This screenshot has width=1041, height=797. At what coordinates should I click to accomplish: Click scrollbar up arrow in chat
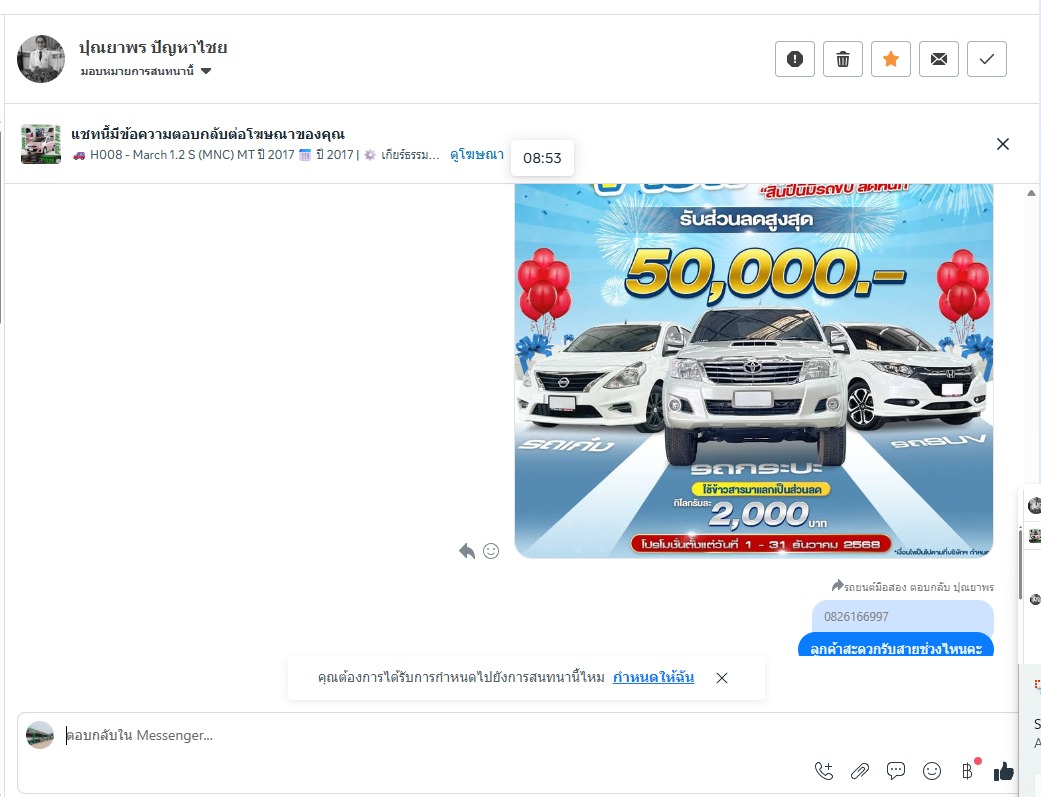pyautogui.click(x=1031, y=193)
